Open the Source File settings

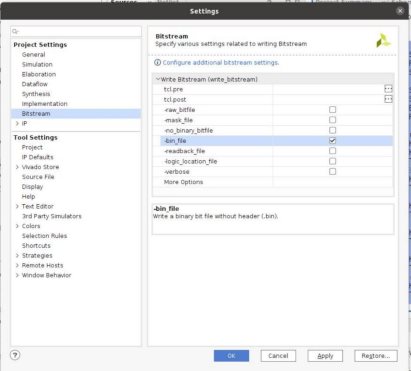[x=38, y=177]
